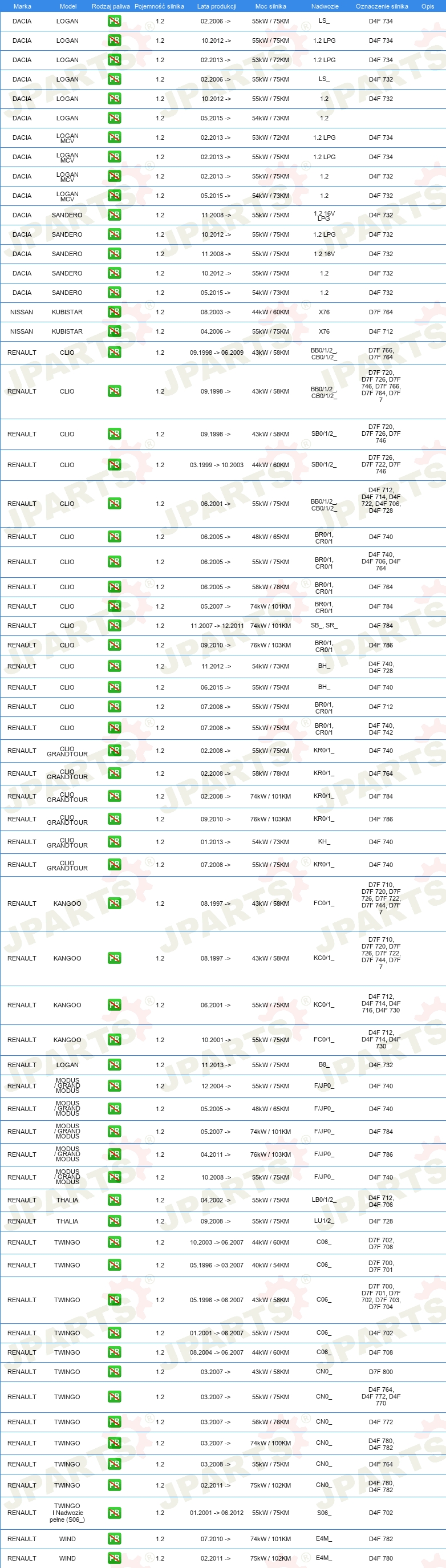Image resolution: width=446 pixels, height=1568 pixels.
Task: Click fuel icon in Nissan Kubistar 08.2003 row
Action: point(115,312)
